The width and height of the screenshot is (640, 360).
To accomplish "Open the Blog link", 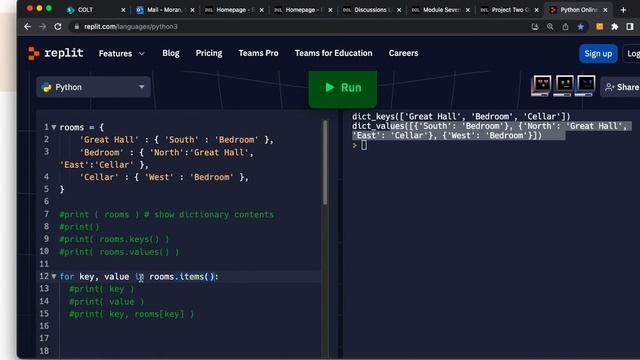I will click(171, 53).
